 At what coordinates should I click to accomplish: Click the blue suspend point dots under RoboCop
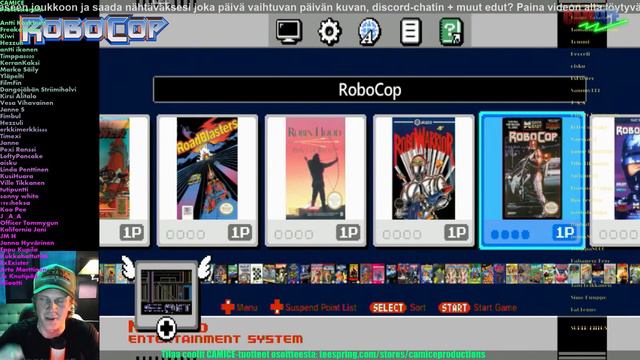coord(510,235)
